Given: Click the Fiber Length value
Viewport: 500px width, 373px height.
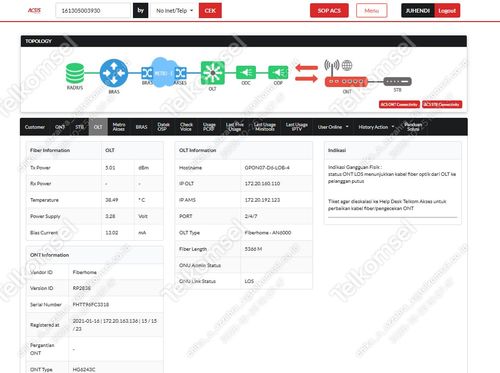Looking at the screenshot, I should (253, 249).
